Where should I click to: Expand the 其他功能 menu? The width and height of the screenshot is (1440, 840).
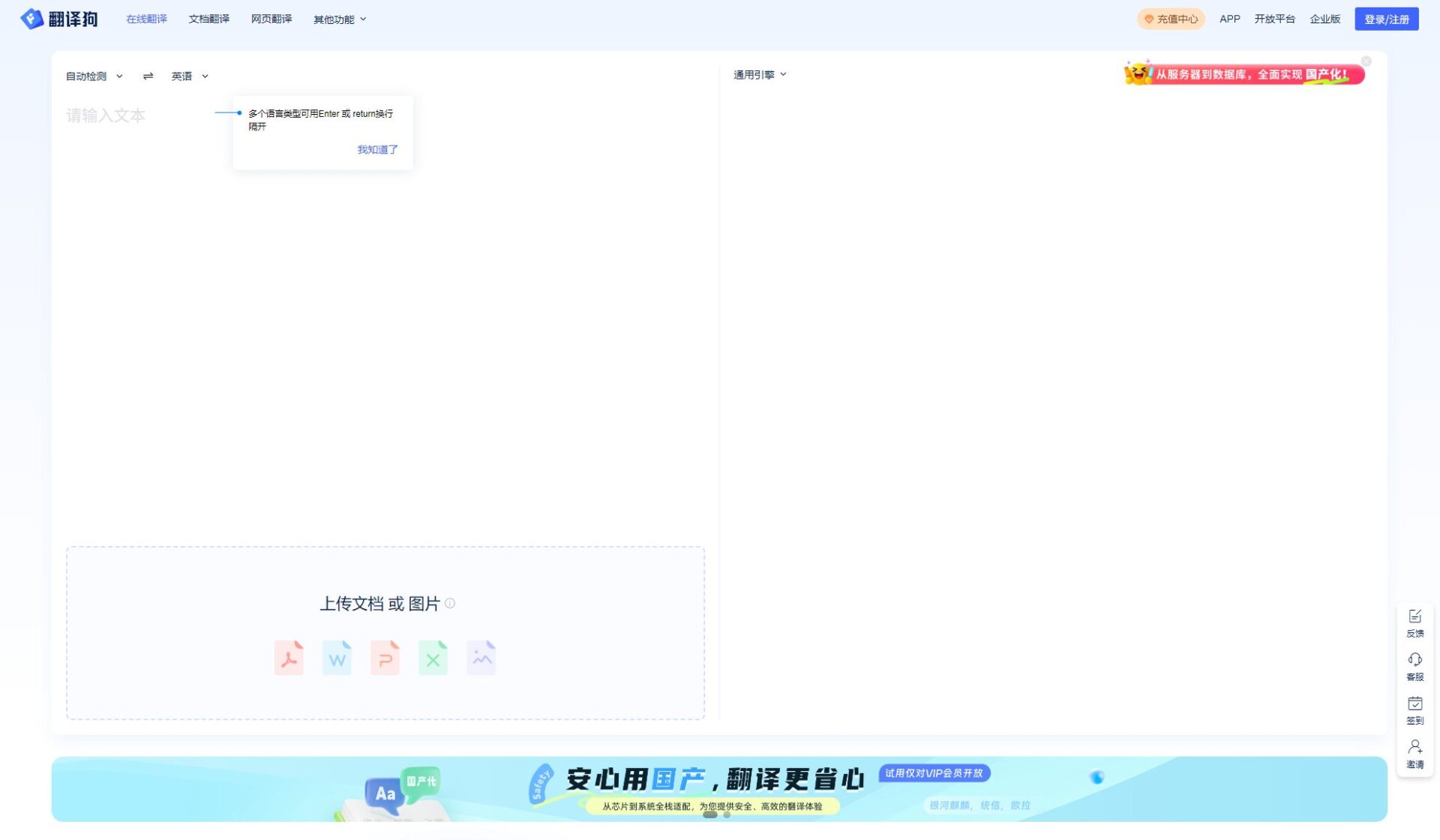[339, 19]
